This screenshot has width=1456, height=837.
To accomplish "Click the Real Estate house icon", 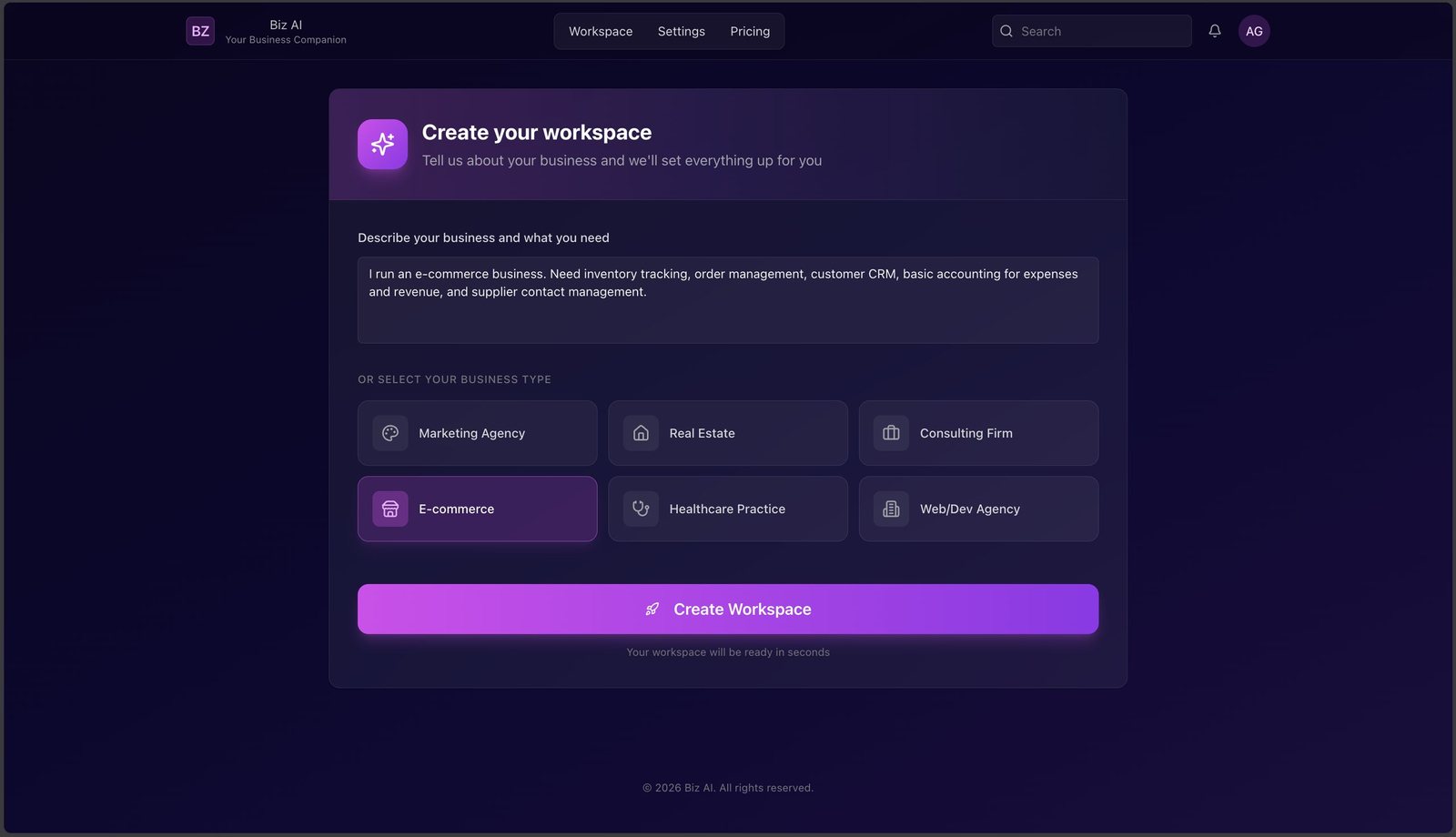I will click(641, 433).
